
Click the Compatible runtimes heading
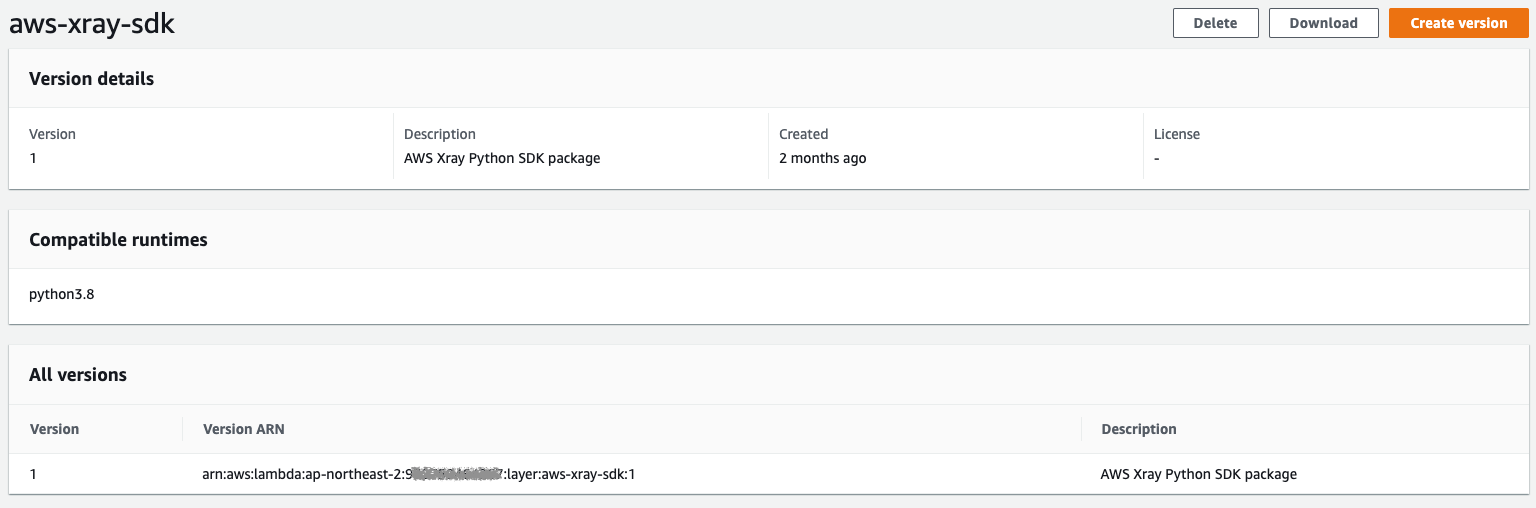pos(118,240)
